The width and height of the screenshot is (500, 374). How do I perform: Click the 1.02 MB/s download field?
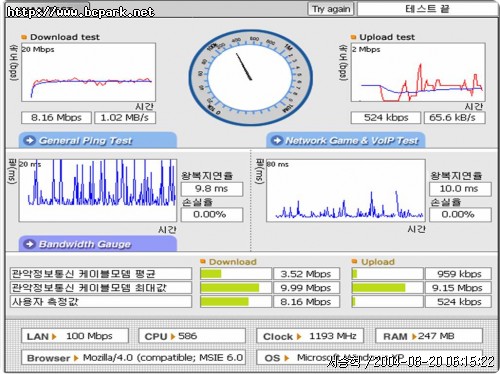(125, 118)
